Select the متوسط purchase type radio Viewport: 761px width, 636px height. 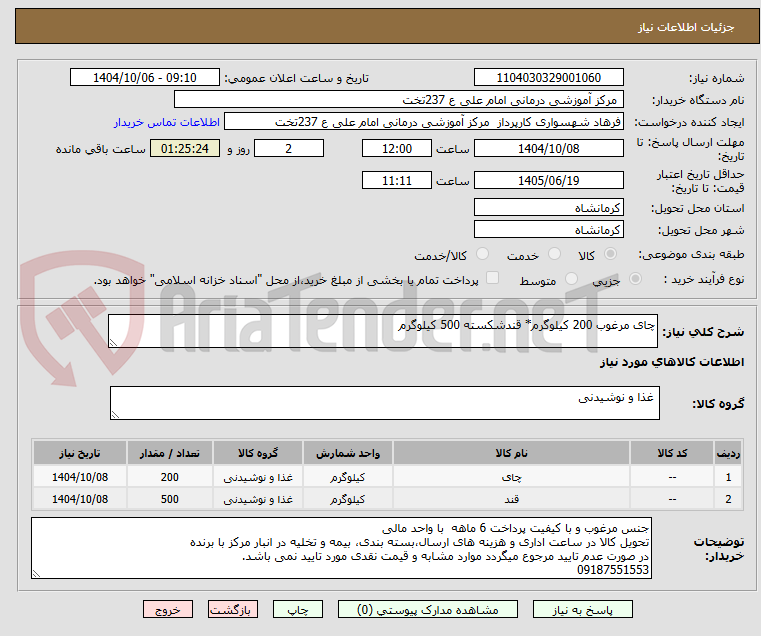coord(571,279)
